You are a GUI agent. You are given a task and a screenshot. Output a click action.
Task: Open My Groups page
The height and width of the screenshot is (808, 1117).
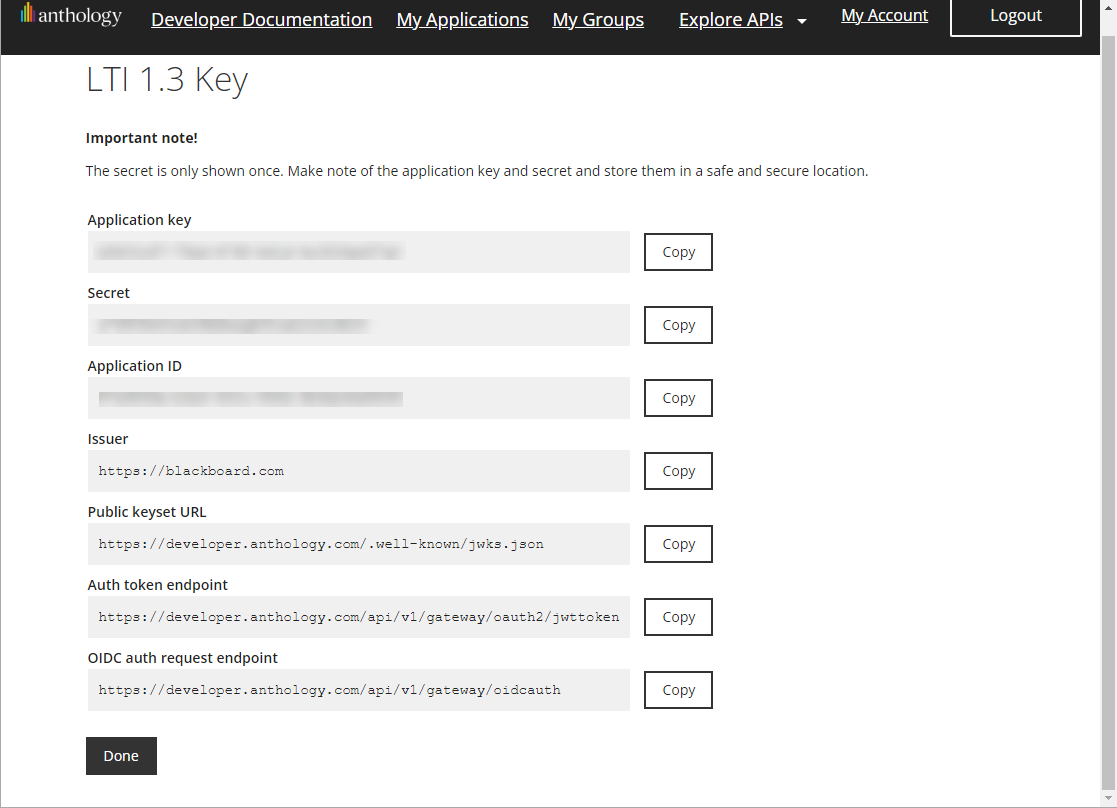[598, 19]
